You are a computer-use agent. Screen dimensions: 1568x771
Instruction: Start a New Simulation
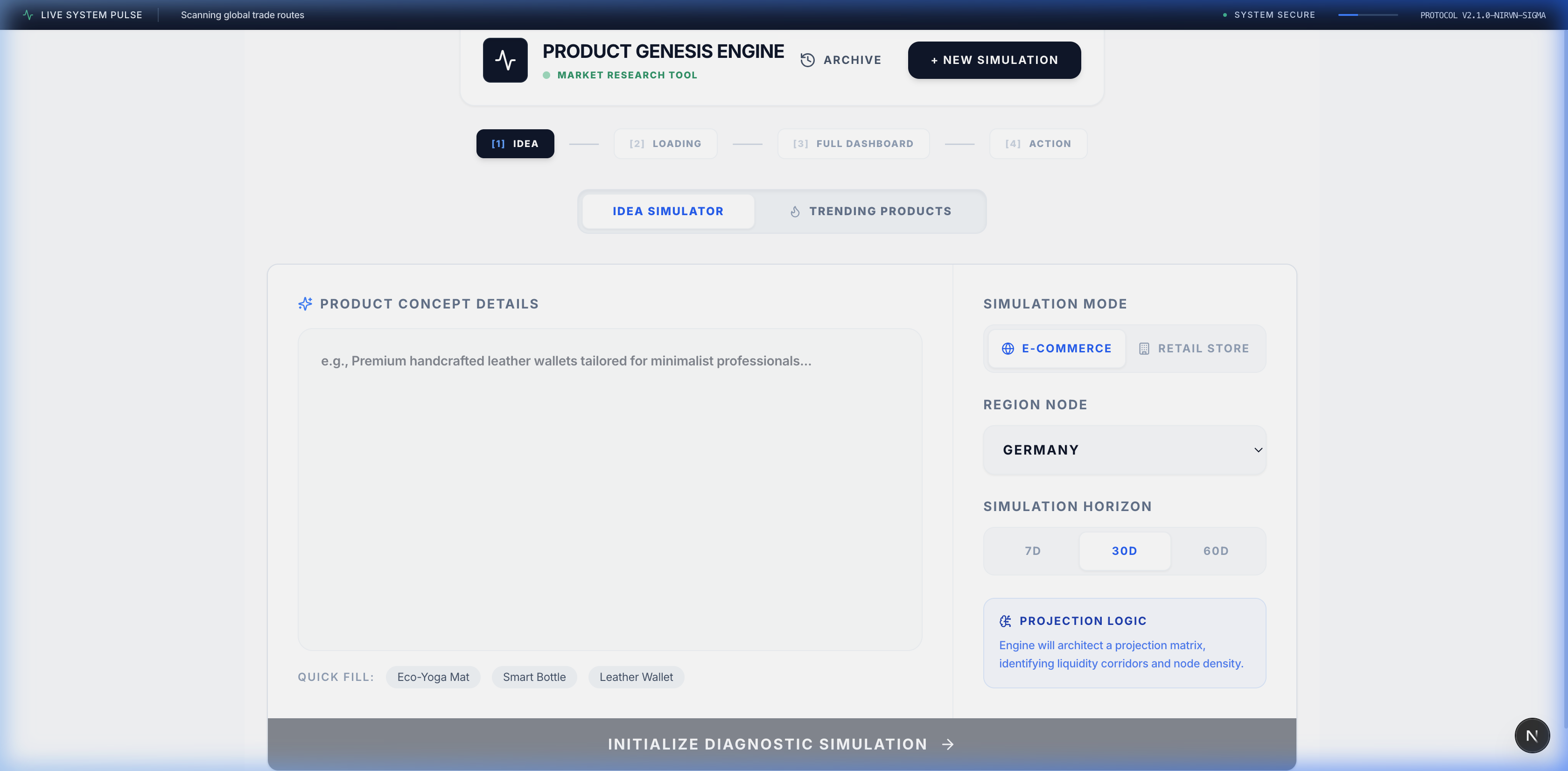pyautogui.click(x=994, y=60)
